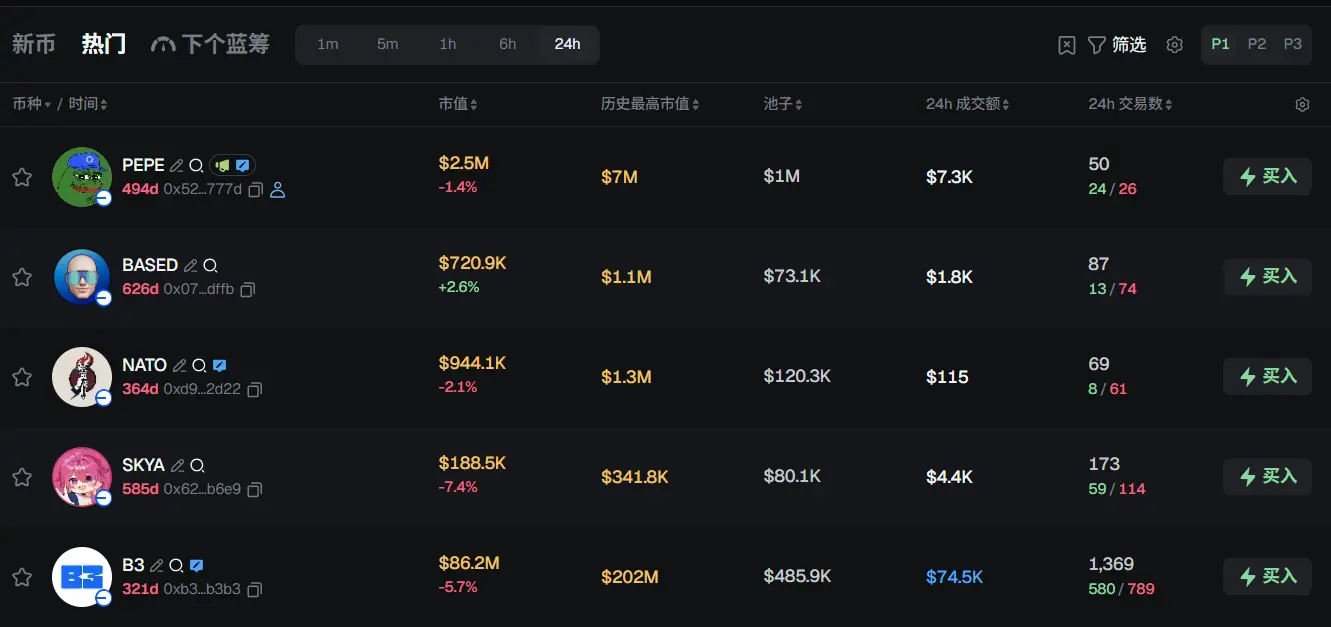Image resolution: width=1331 pixels, height=627 pixels.
Task: Open the 筛选 filter button
Action: pyautogui.click(x=1117, y=45)
